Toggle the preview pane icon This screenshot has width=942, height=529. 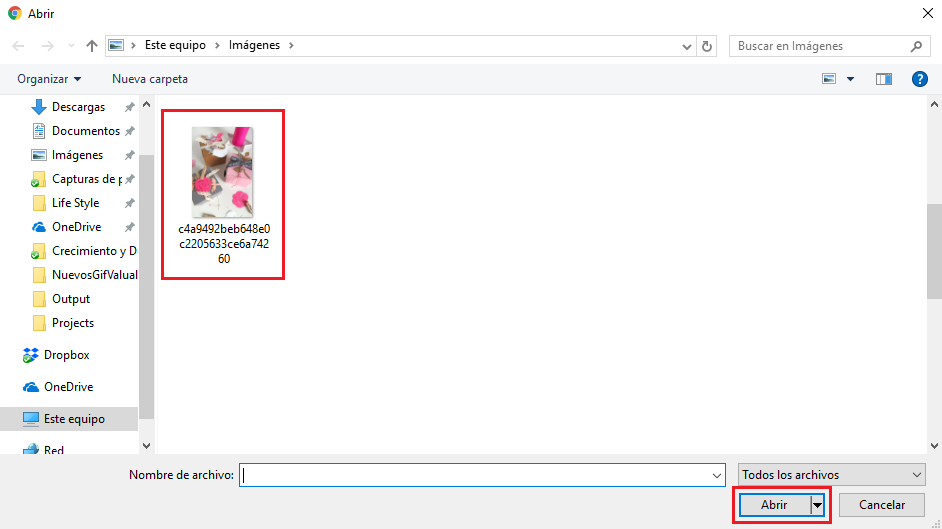(883, 79)
